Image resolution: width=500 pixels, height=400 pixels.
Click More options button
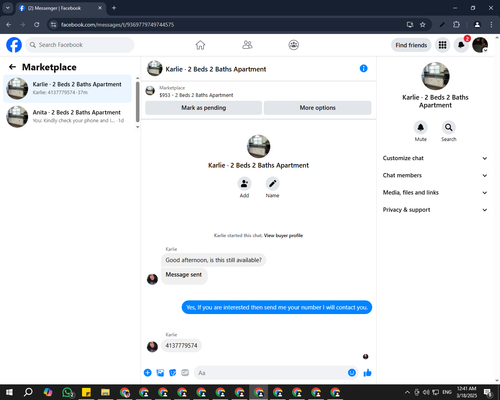pos(317,108)
